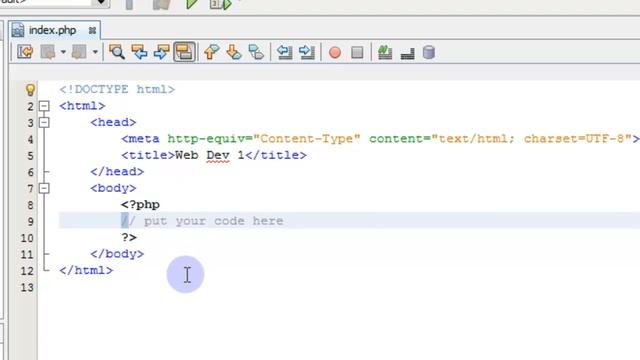Click the opening <html> tag
The height and width of the screenshot is (360, 640).
[82, 106]
